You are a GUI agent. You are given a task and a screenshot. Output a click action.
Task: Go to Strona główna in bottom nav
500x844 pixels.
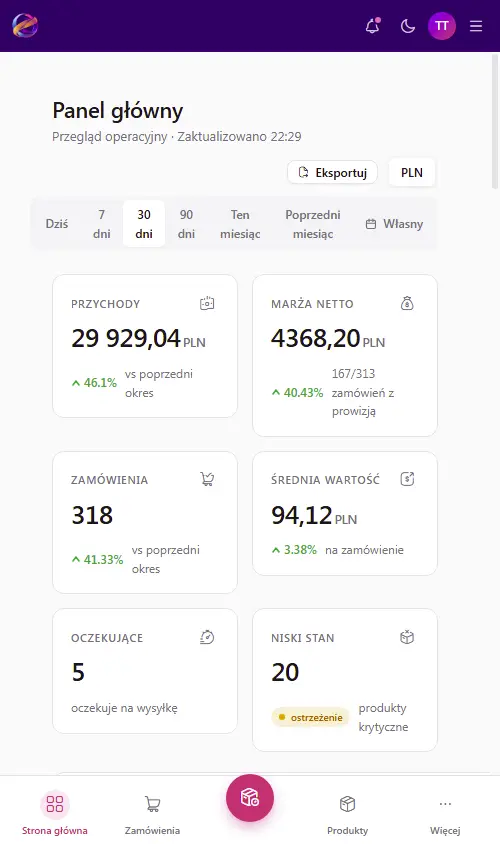55,814
